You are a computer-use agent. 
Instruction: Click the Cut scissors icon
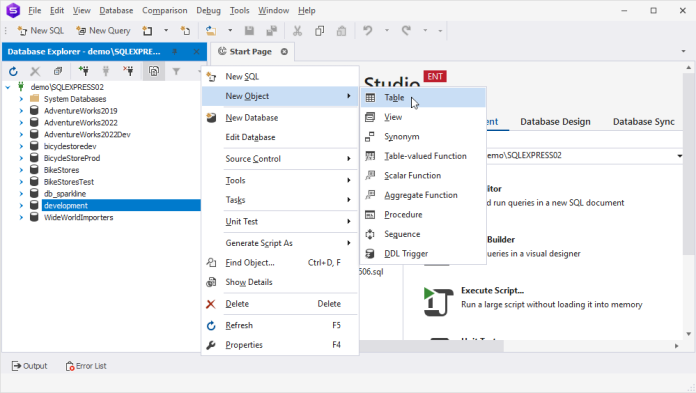coord(297,31)
